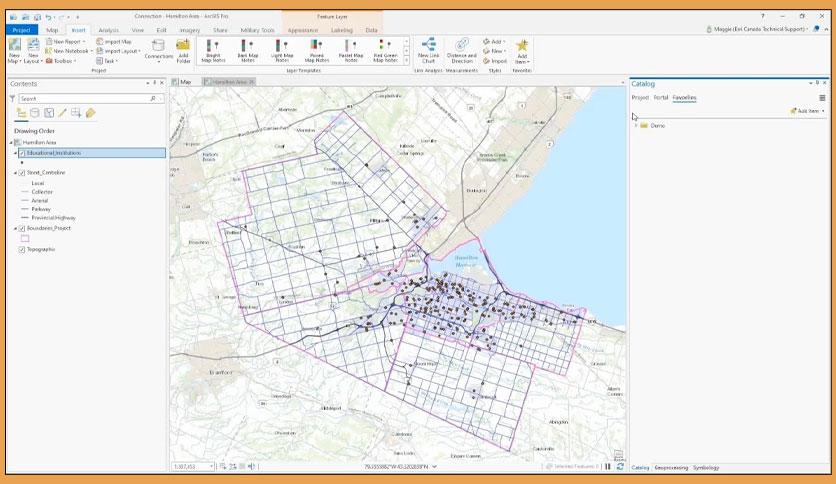The height and width of the screenshot is (484, 836).
Task: Open the Distance and Direction tool
Action: coord(462,50)
